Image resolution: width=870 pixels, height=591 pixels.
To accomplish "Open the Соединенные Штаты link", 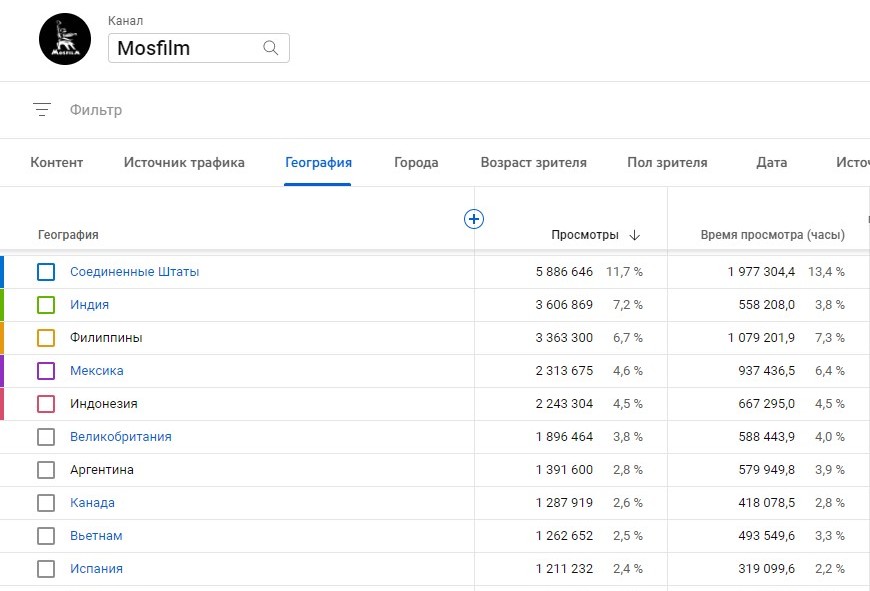I will 134,272.
